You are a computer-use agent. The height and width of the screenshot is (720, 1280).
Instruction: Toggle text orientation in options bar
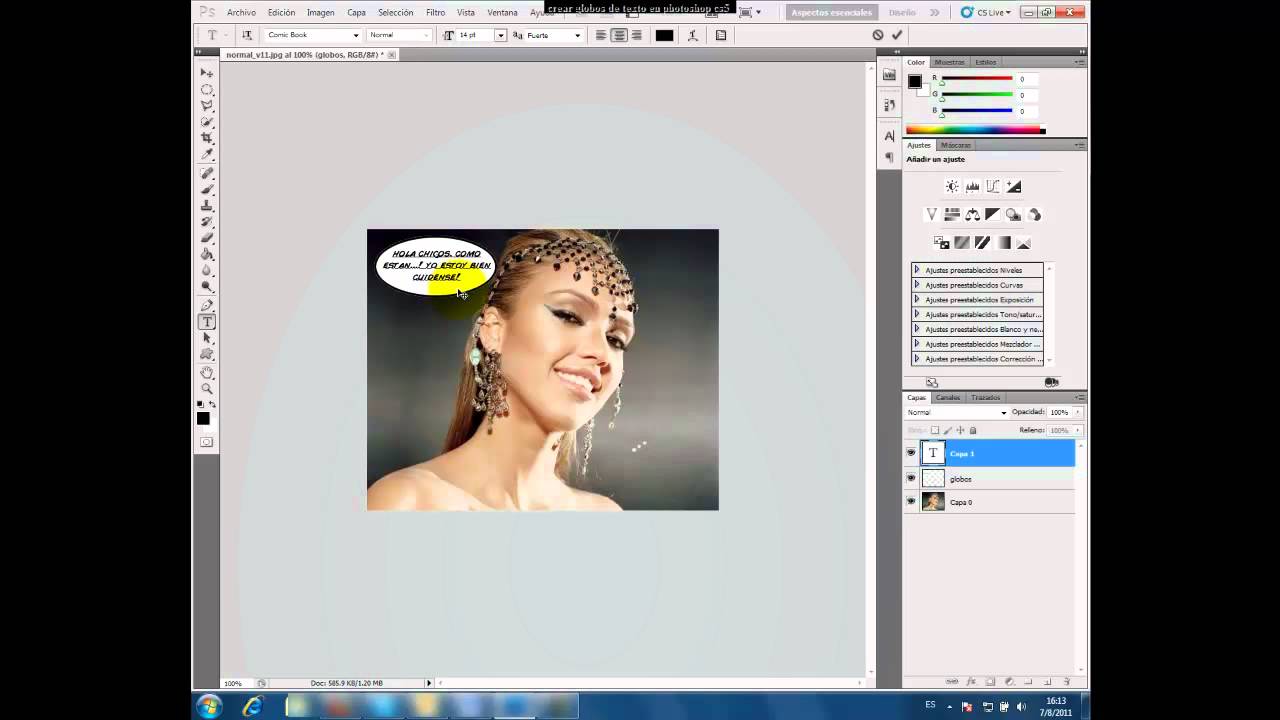pos(247,35)
